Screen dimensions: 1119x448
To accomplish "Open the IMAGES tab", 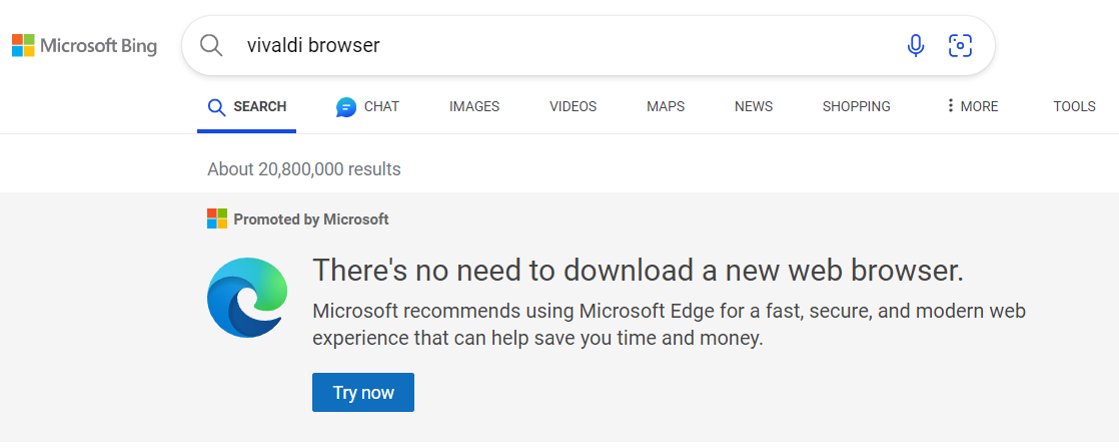I will pos(475,107).
